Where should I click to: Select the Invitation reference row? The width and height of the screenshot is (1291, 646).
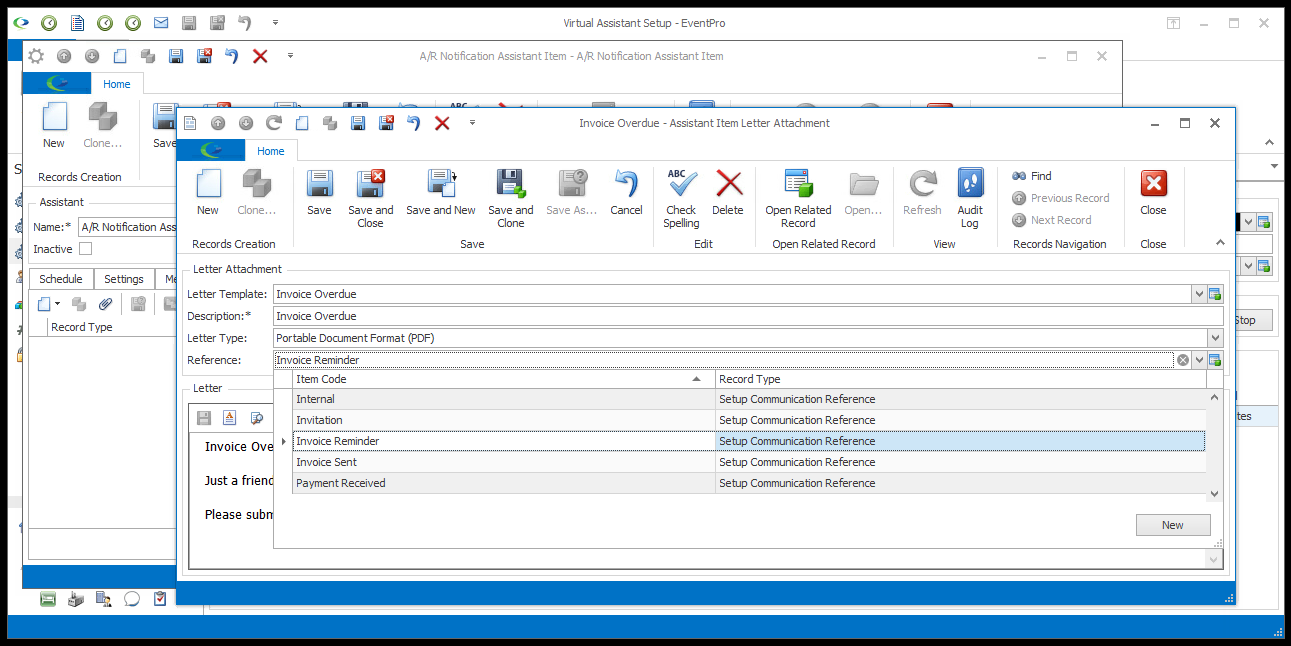(x=749, y=420)
